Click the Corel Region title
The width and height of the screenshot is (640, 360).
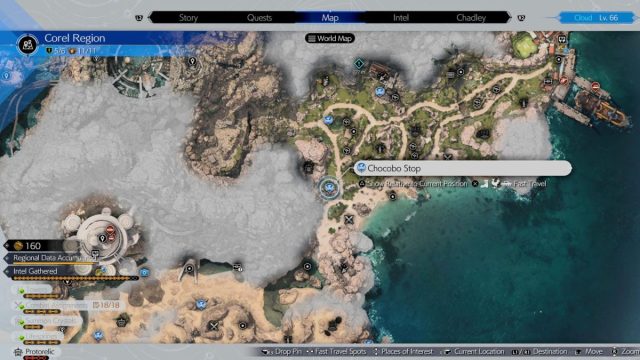pyautogui.click(x=75, y=38)
